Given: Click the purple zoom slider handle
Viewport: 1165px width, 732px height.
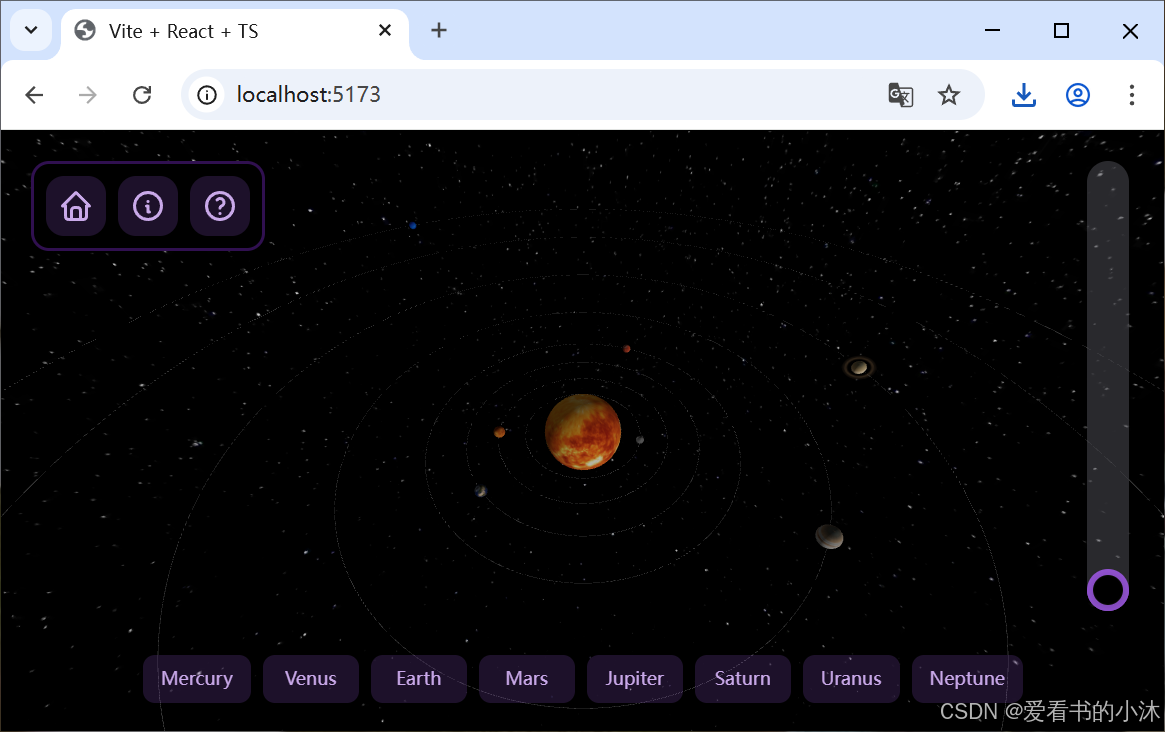Looking at the screenshot, I should click(x=1108, y=590).
